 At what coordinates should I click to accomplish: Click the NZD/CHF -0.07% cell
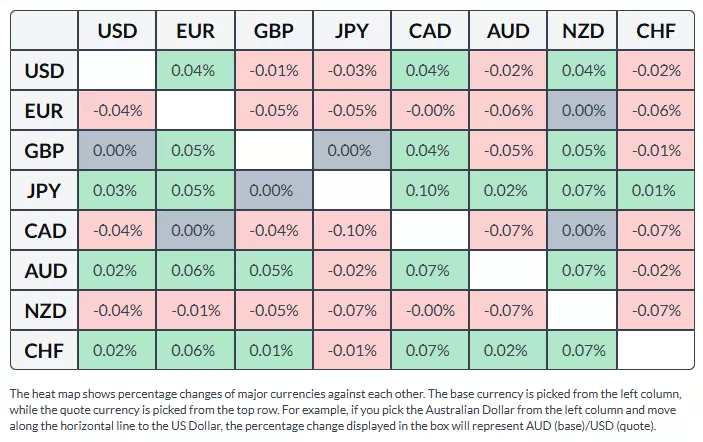[656, 310]
